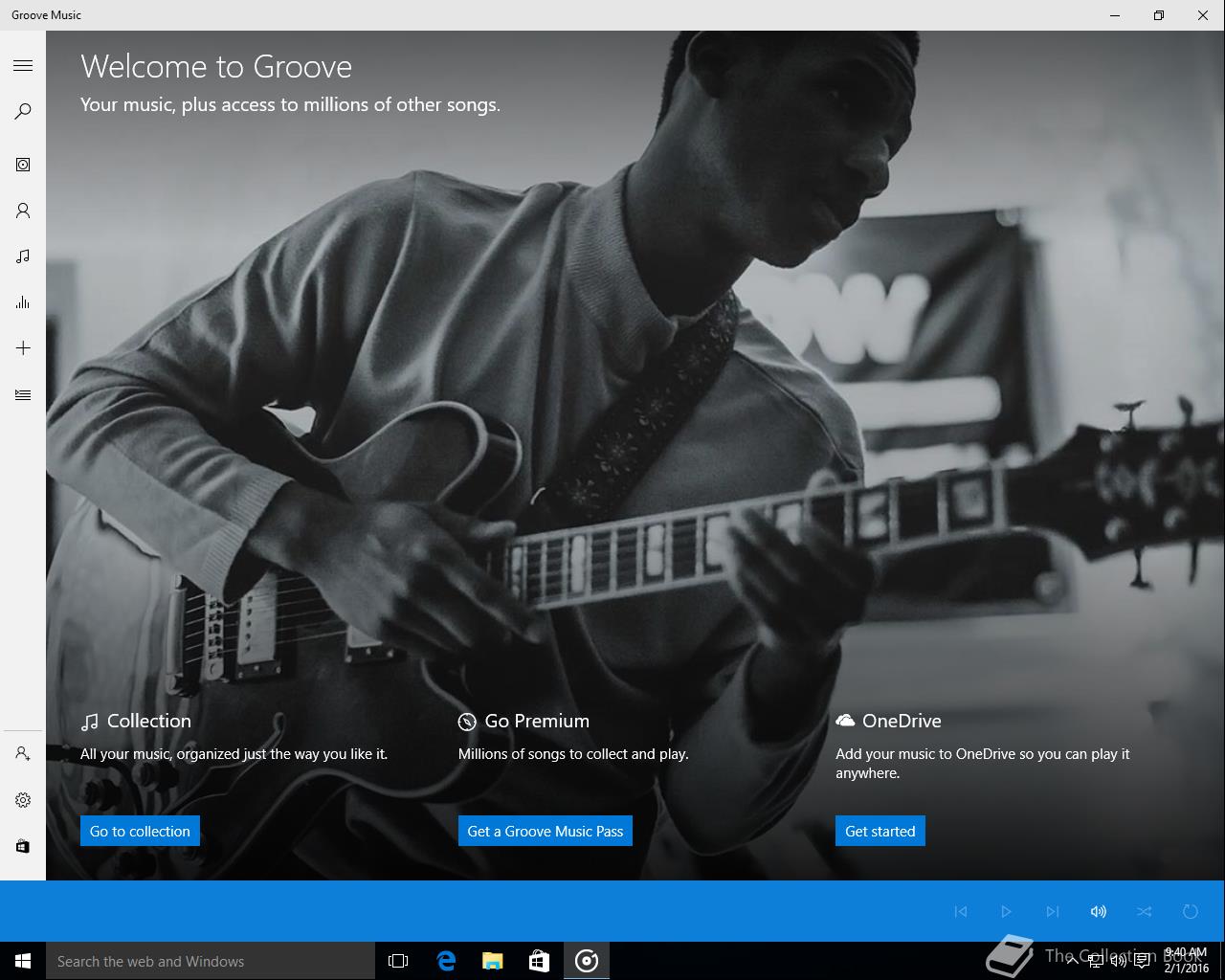Click OneDrive heading
This screenshot has height=980, width=1225.
coord(902,721)
